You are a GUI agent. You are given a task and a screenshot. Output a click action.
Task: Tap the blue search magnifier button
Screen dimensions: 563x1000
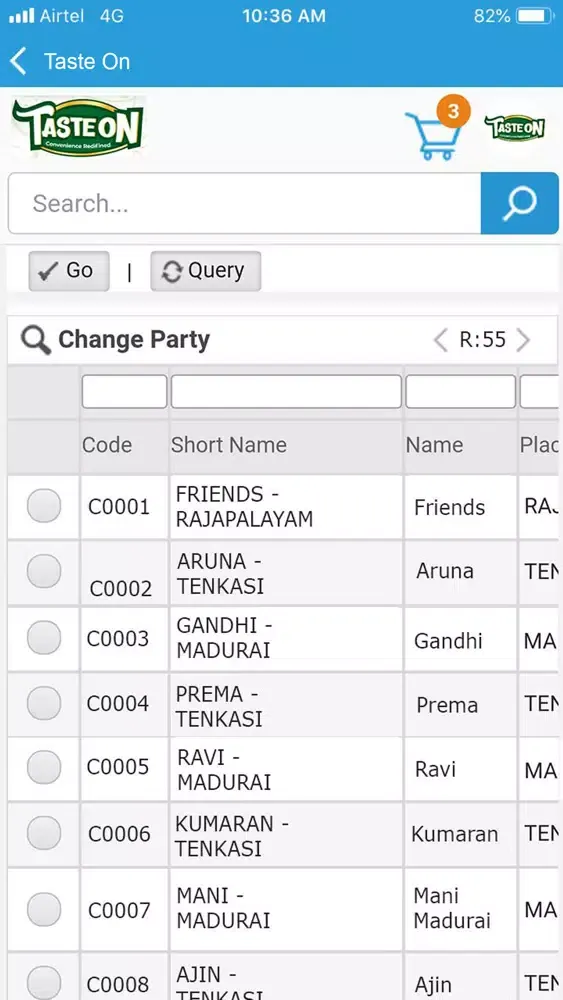coord(520,203)
